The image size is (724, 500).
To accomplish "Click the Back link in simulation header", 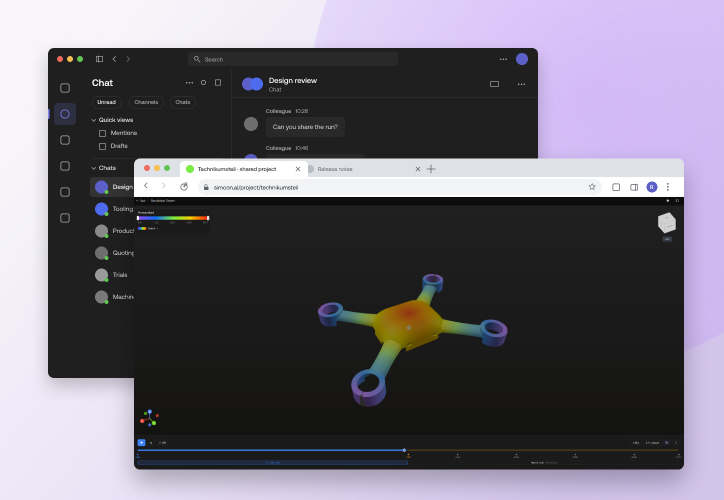I will click(141, 201).
